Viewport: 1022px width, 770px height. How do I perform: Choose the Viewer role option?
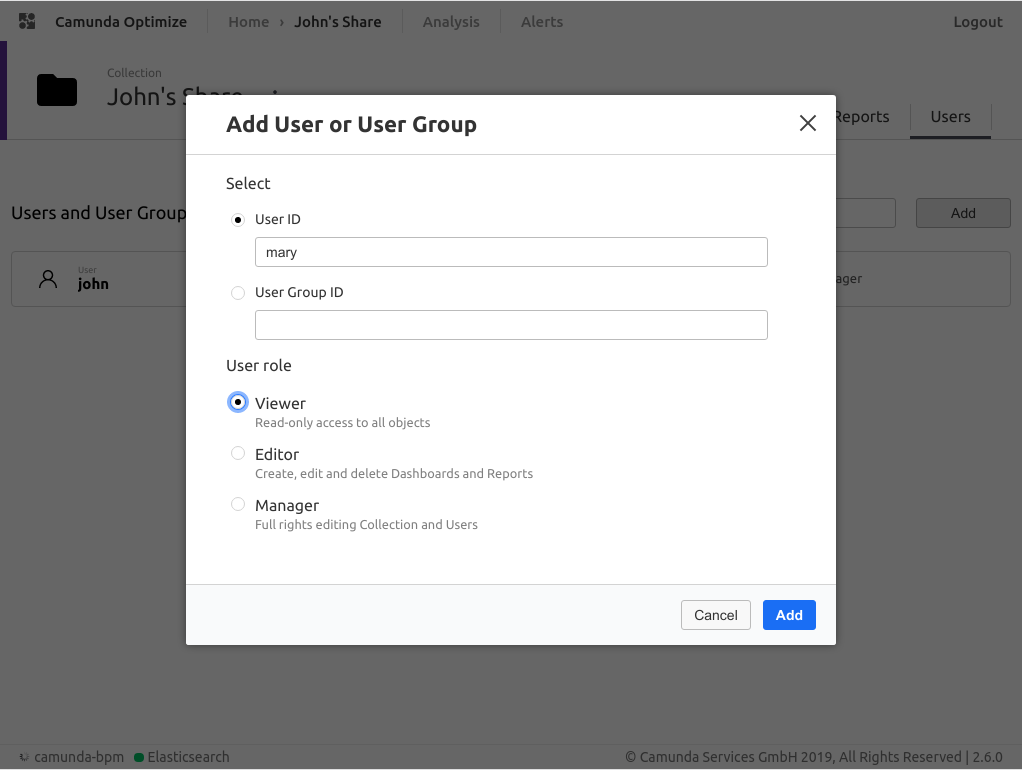[238, 402]
